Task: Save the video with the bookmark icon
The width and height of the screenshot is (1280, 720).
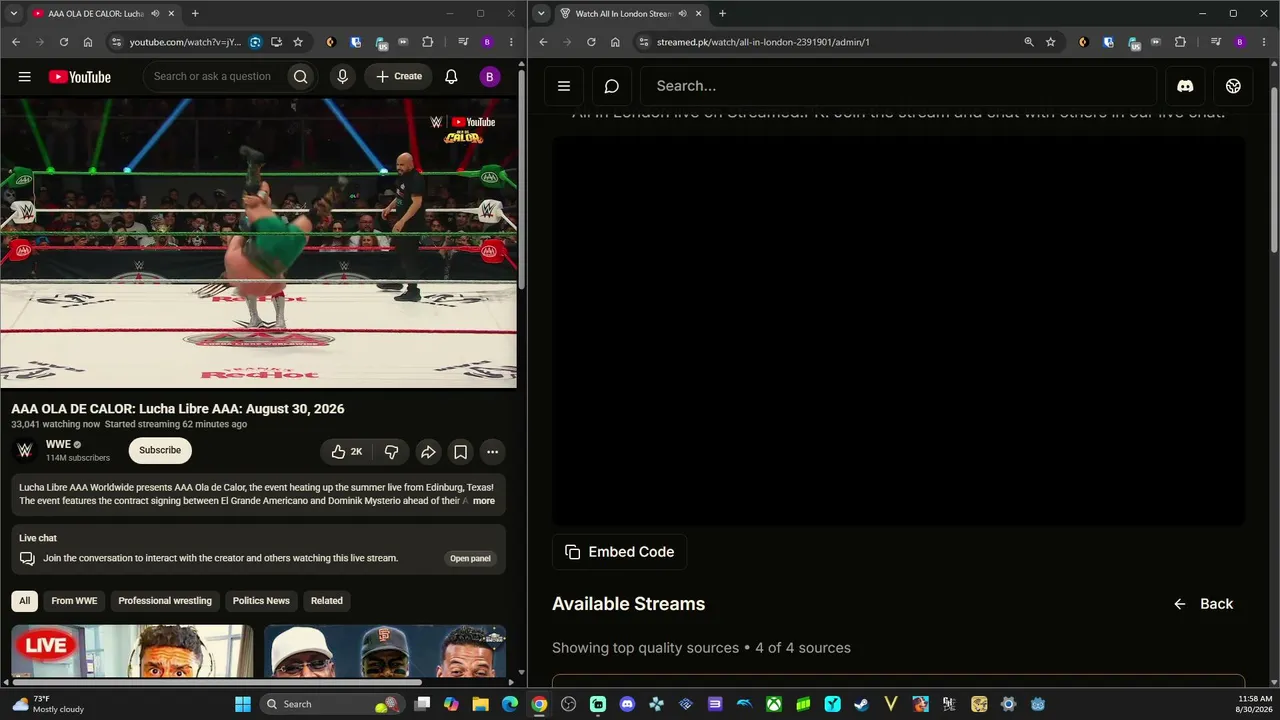Action: tap(460, 452)
